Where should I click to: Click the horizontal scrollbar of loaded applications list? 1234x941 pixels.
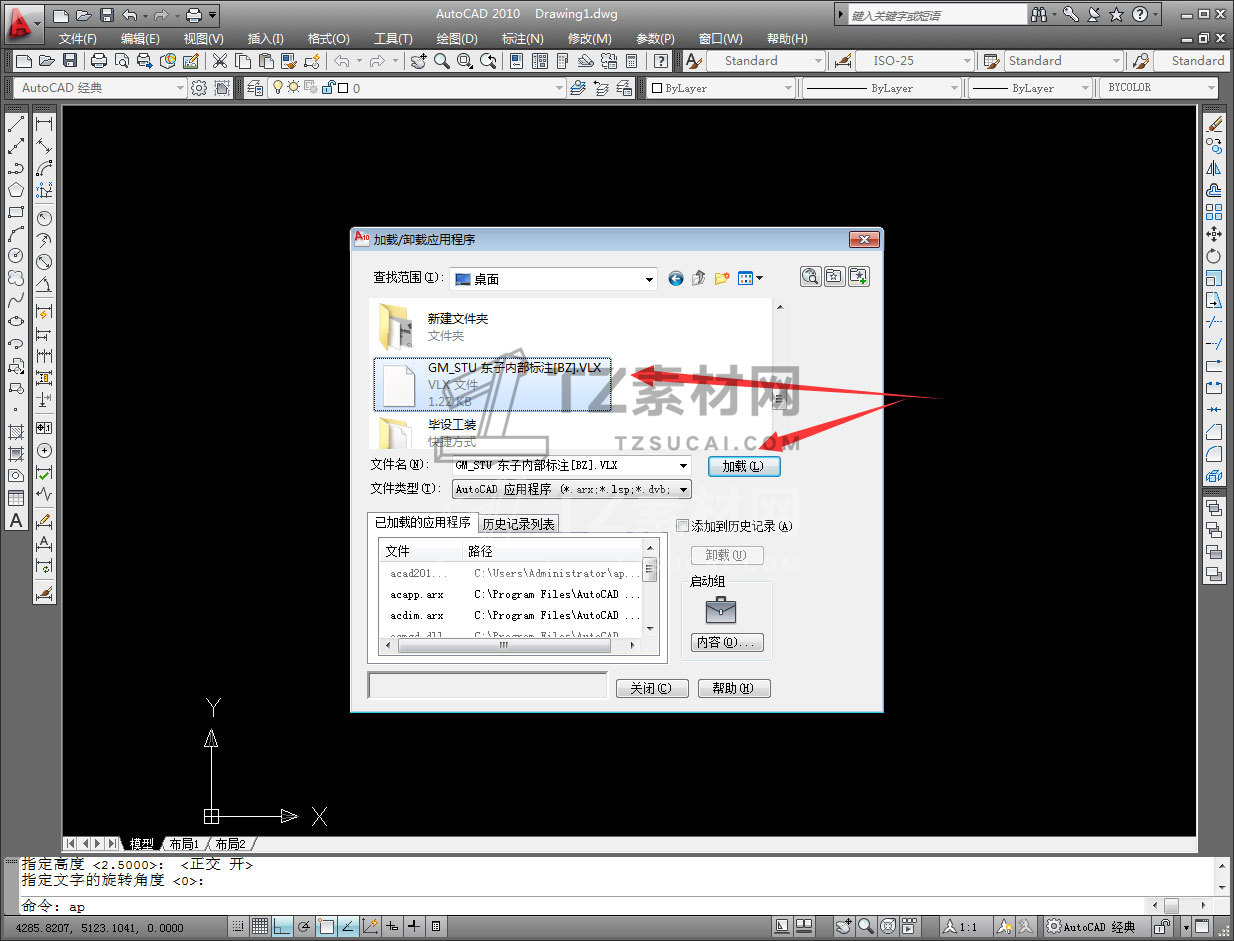click(x=511, y=646)
